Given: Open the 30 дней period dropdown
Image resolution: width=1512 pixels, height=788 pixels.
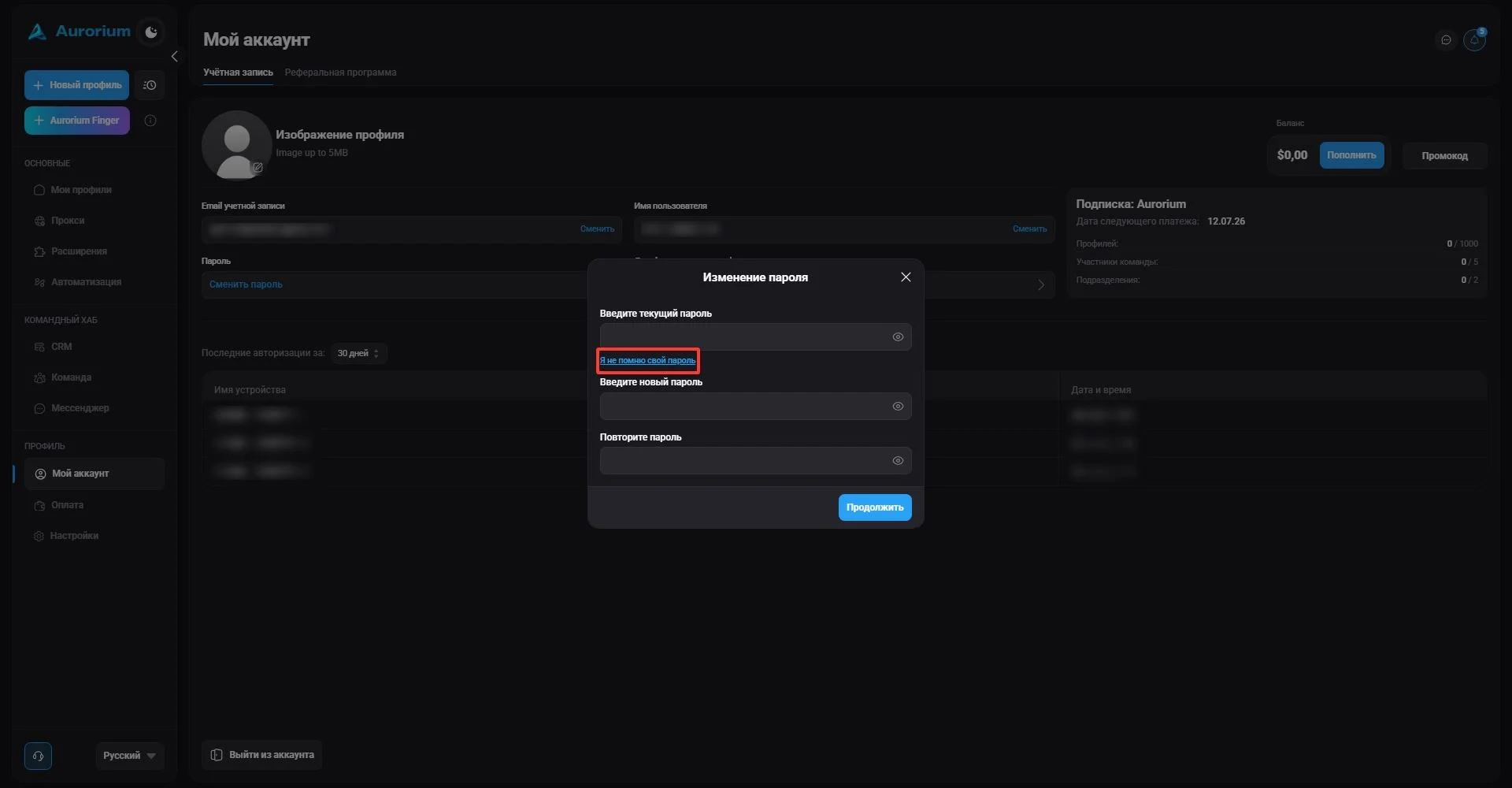Looking at the screenshot, I should click(358, 353).
